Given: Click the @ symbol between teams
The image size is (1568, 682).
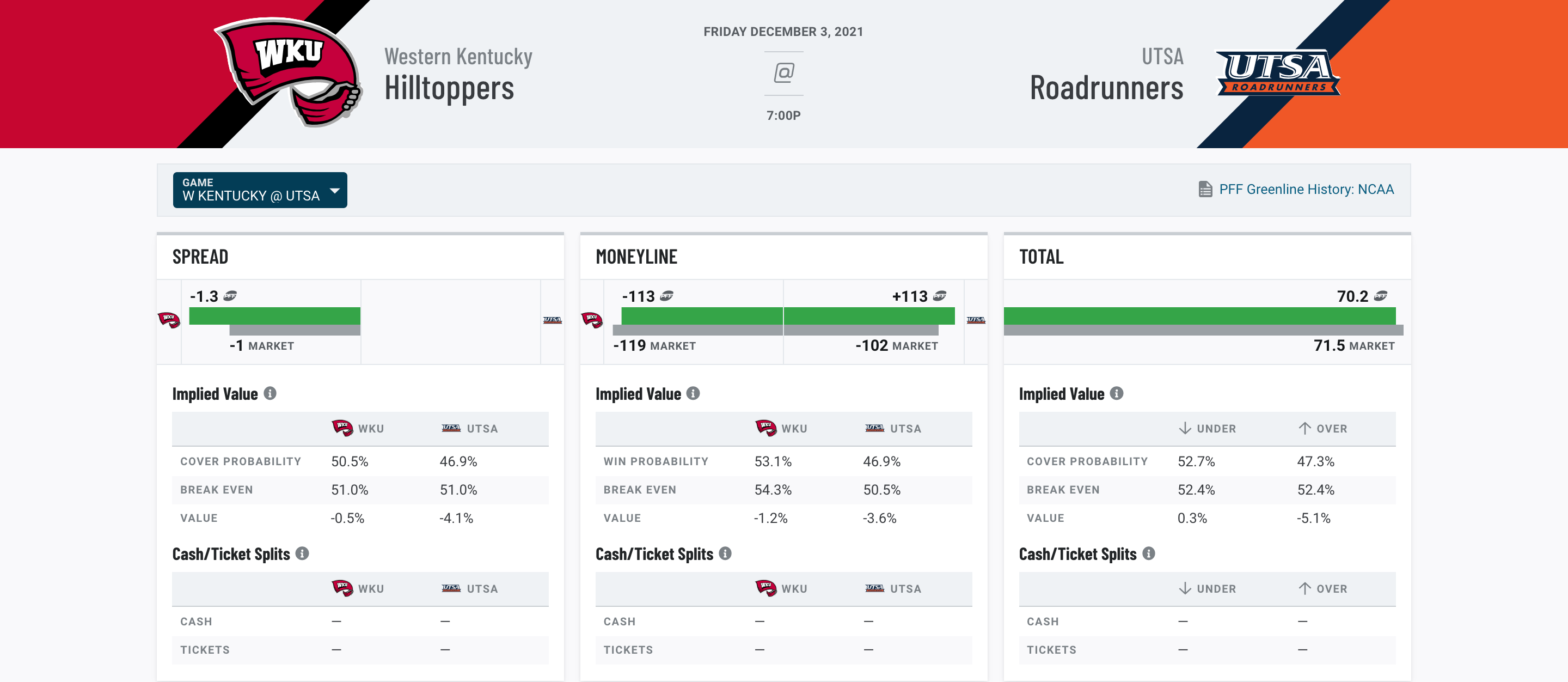Looking at the screenshot, I should [783, 73].
